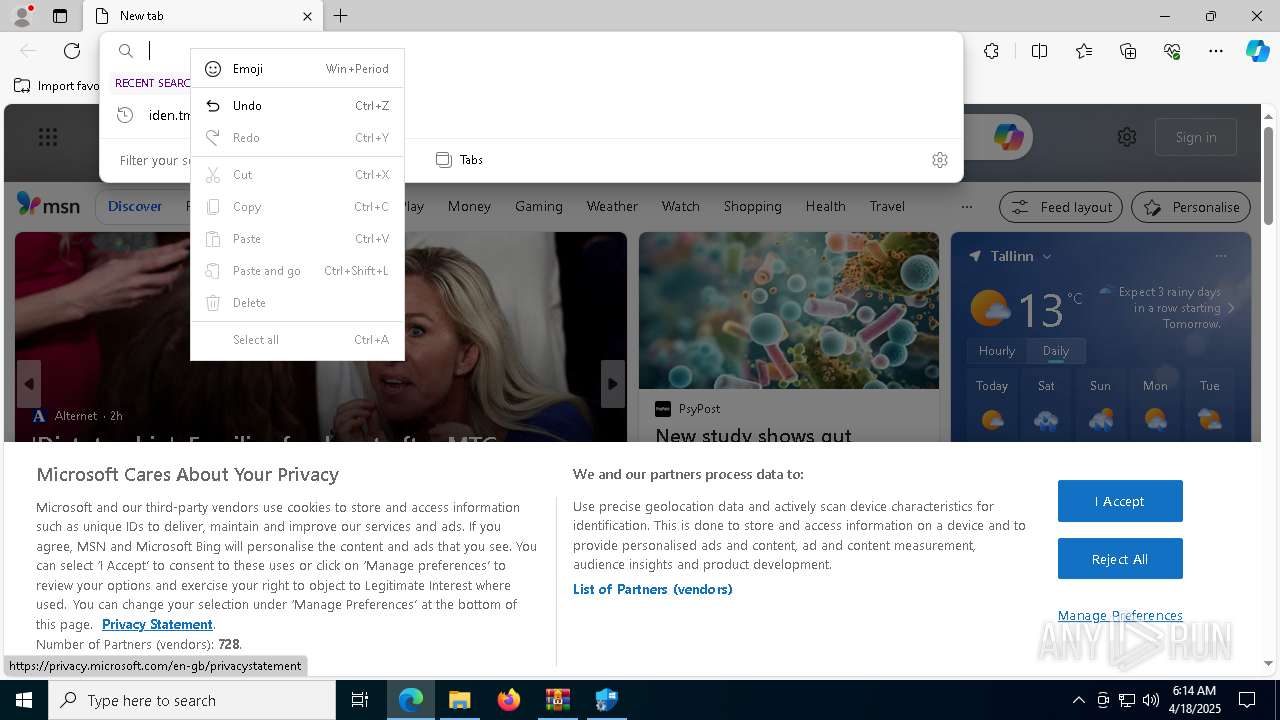Screen dimensions: 1280x720
Task: Open more MSN categories ellipsis
Action: pos(966,207)
